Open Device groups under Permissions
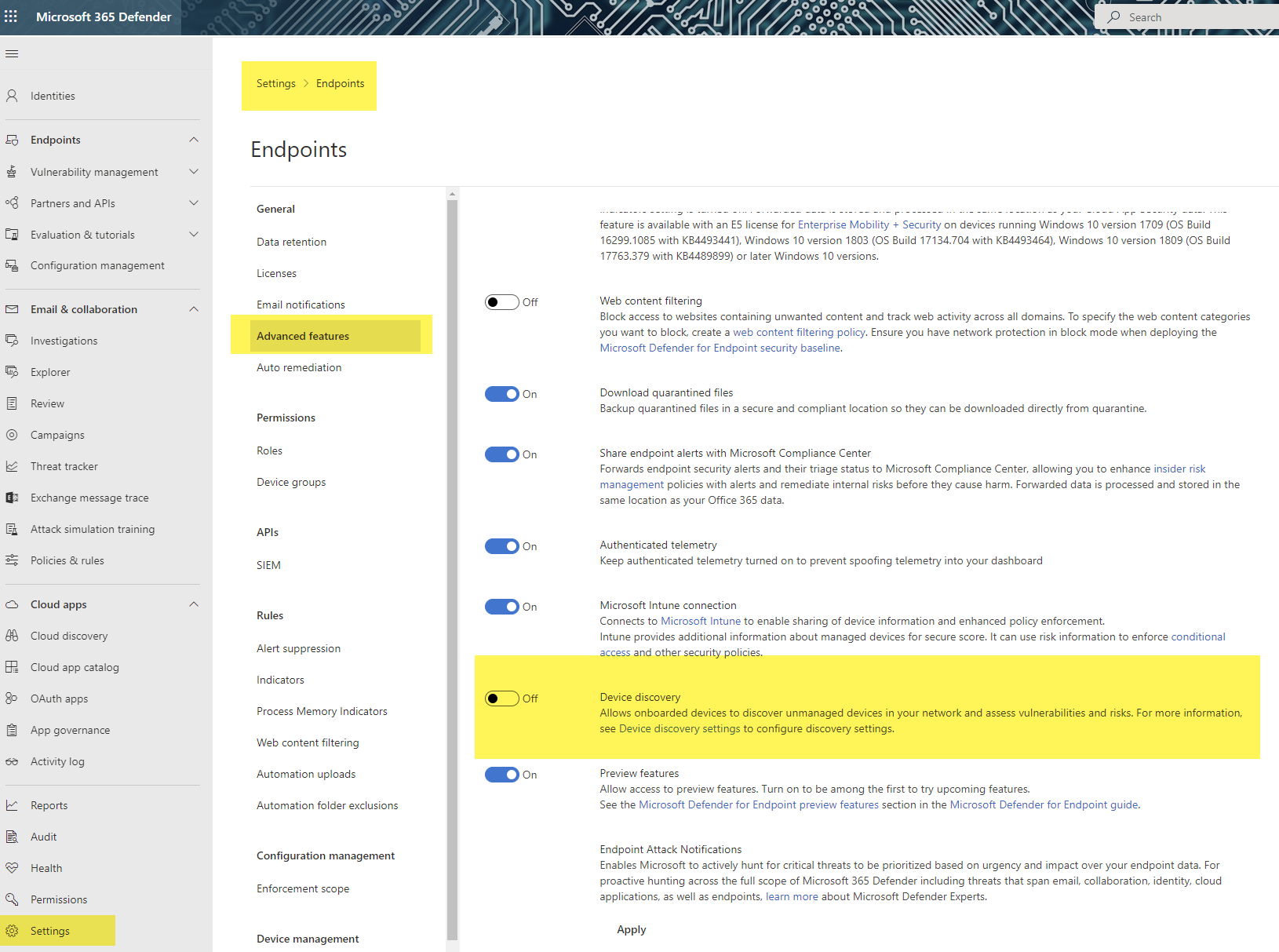 [291, 482]
